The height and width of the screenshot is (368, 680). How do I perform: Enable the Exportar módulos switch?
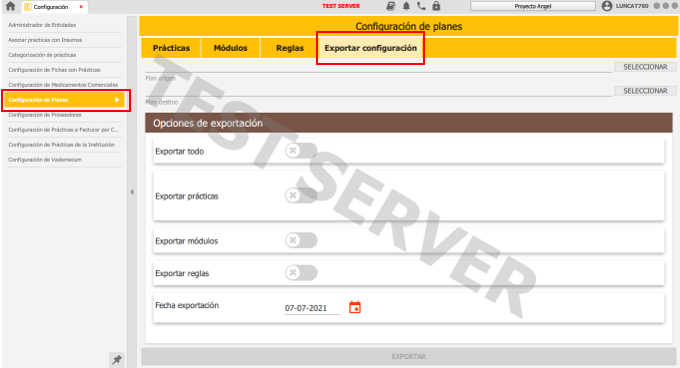[301, 240]
